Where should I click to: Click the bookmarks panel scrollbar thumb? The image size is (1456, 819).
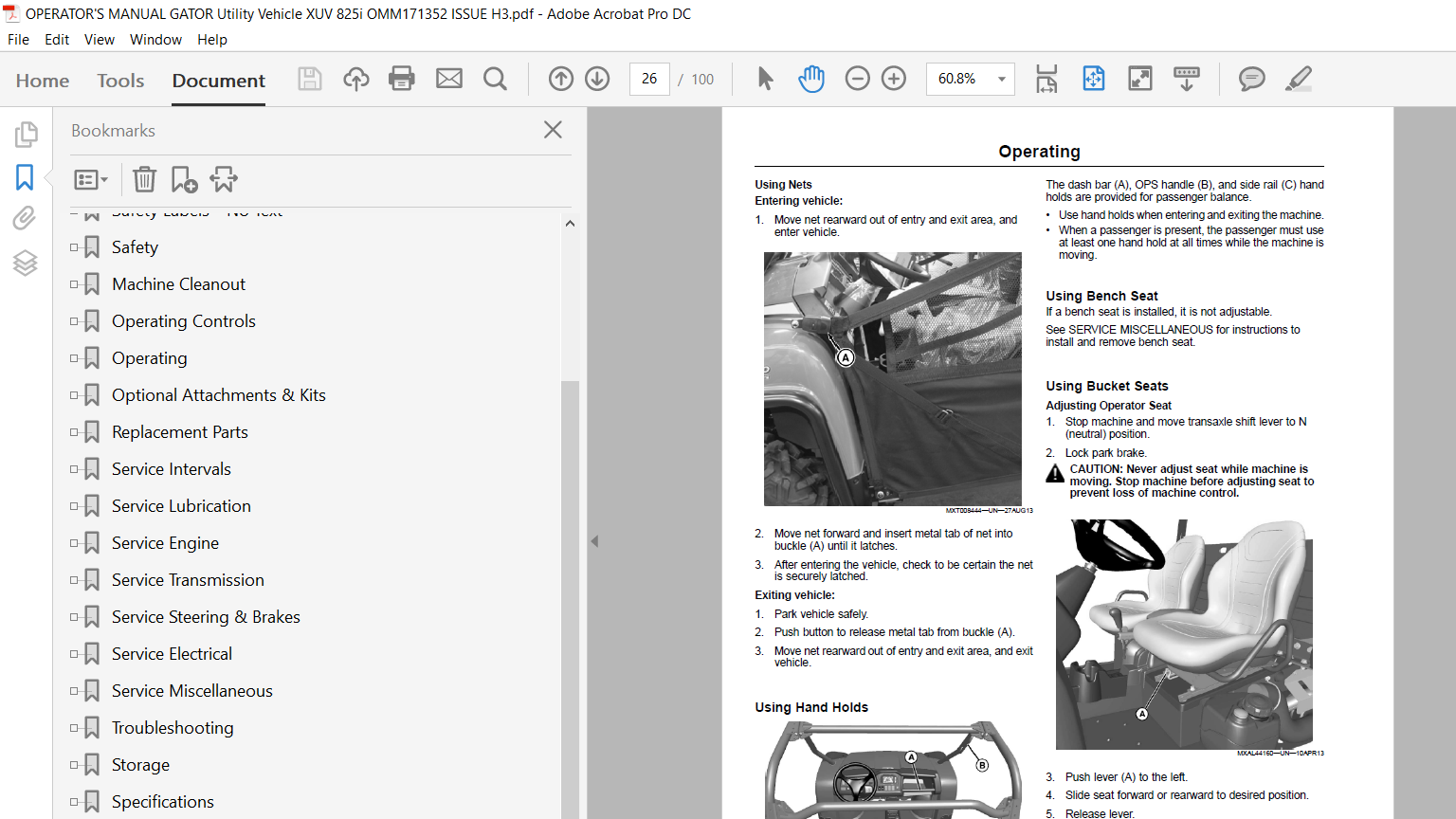(570, 599)
